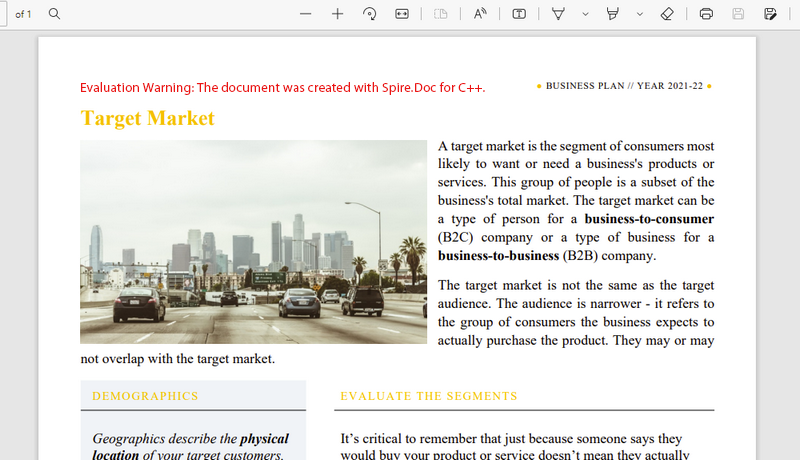This screenshot has height=460, width=800.
Task: Open the search (magnifier) tool
Action: (x=54, y=14)
